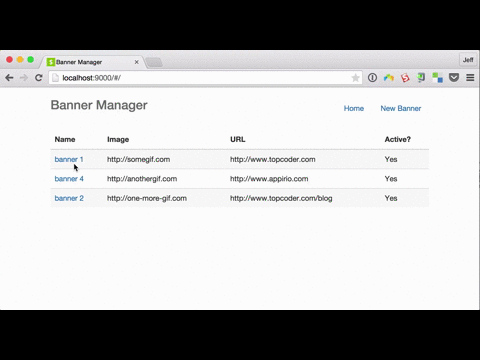Open the banner 2 link
The height and width of the screenshot is (360, 480).
(69, 198)
